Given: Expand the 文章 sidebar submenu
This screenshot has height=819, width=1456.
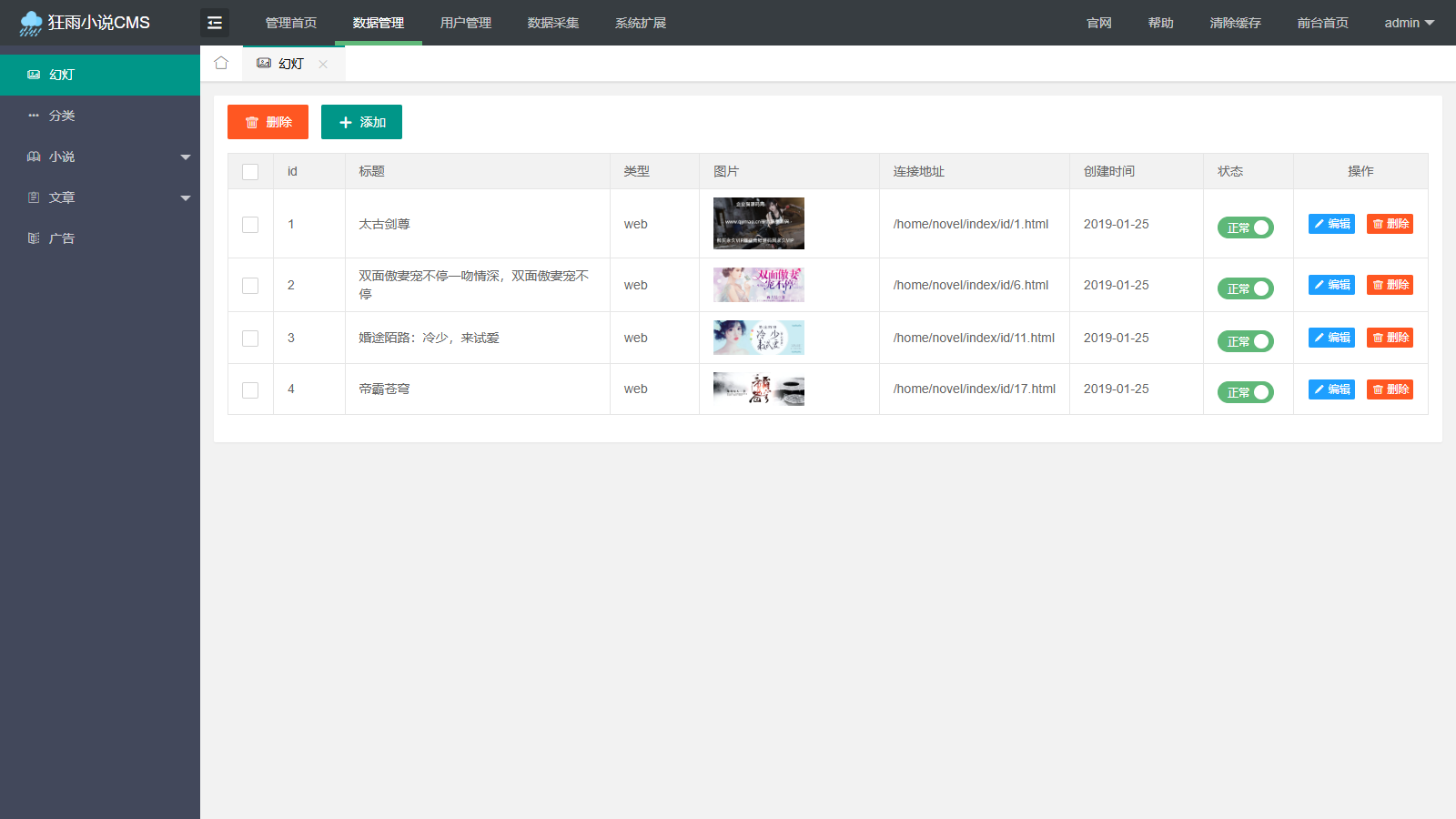Looking at the screenshot, I should (x=186, y=197).
